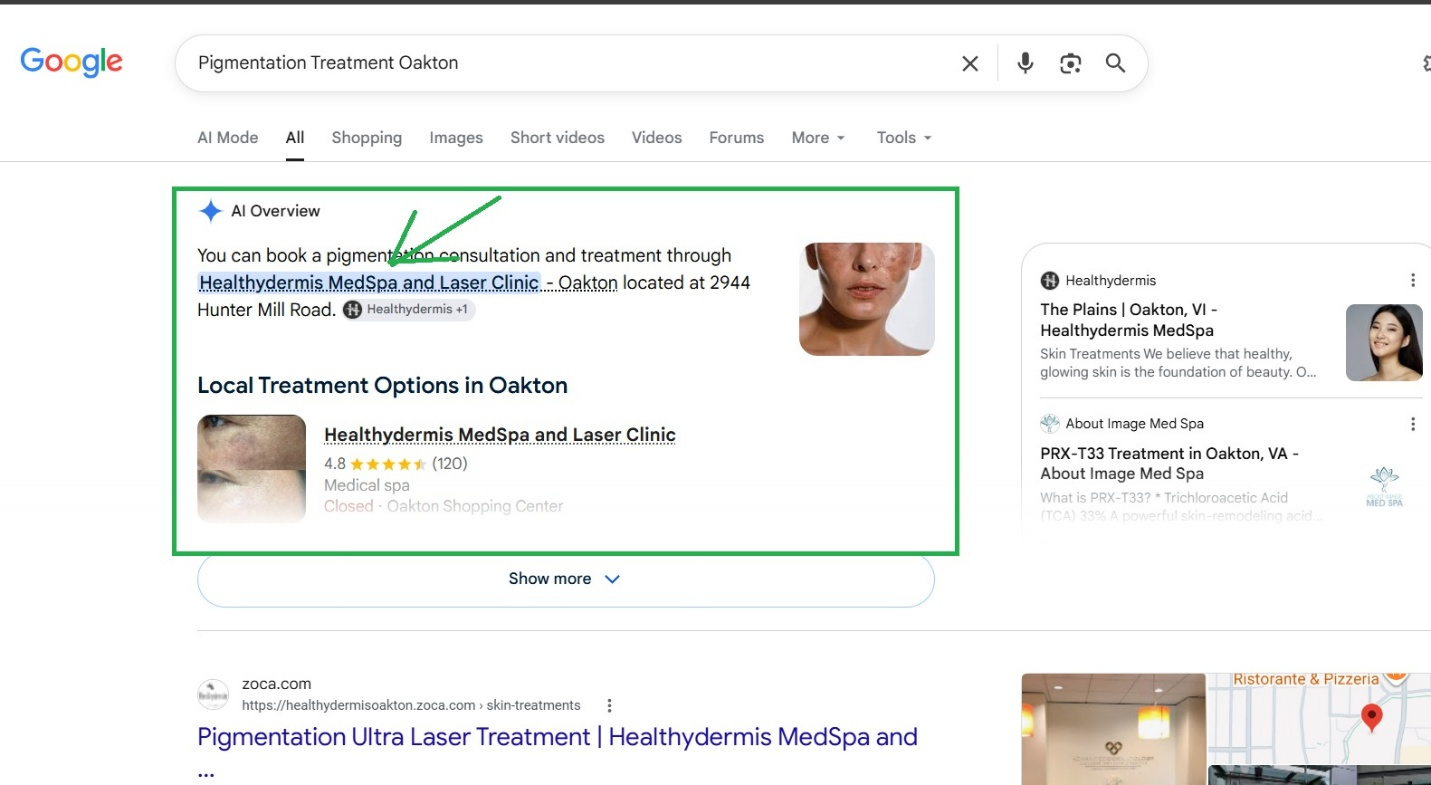Click 'What is PRX-T33?' snippet text
The width and height of the screenshot is (1431, 785).
coord(1181,507)
